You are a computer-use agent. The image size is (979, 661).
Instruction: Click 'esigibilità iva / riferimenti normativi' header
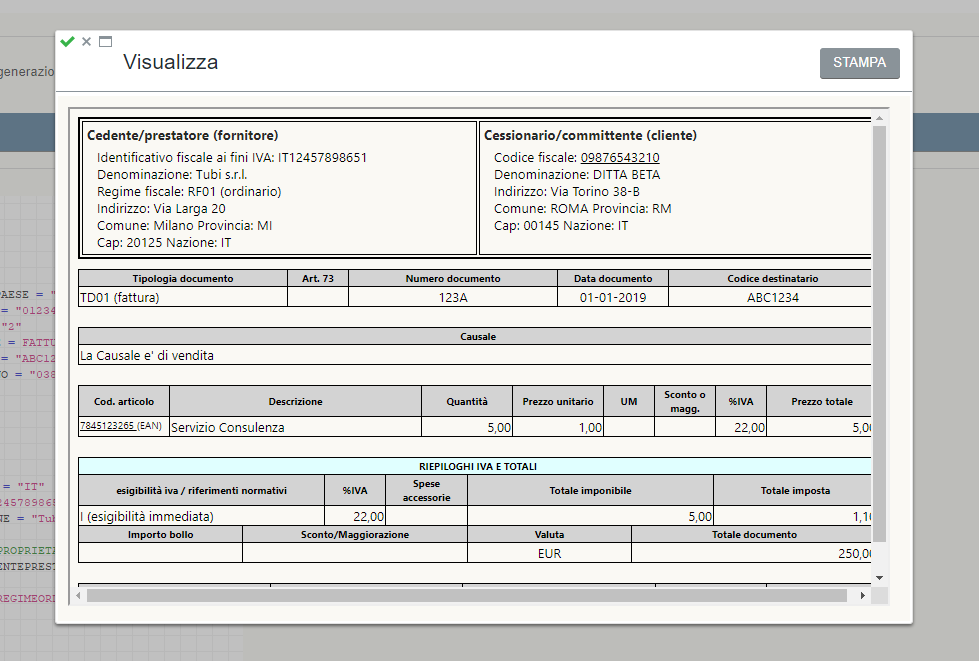(202, 491)
